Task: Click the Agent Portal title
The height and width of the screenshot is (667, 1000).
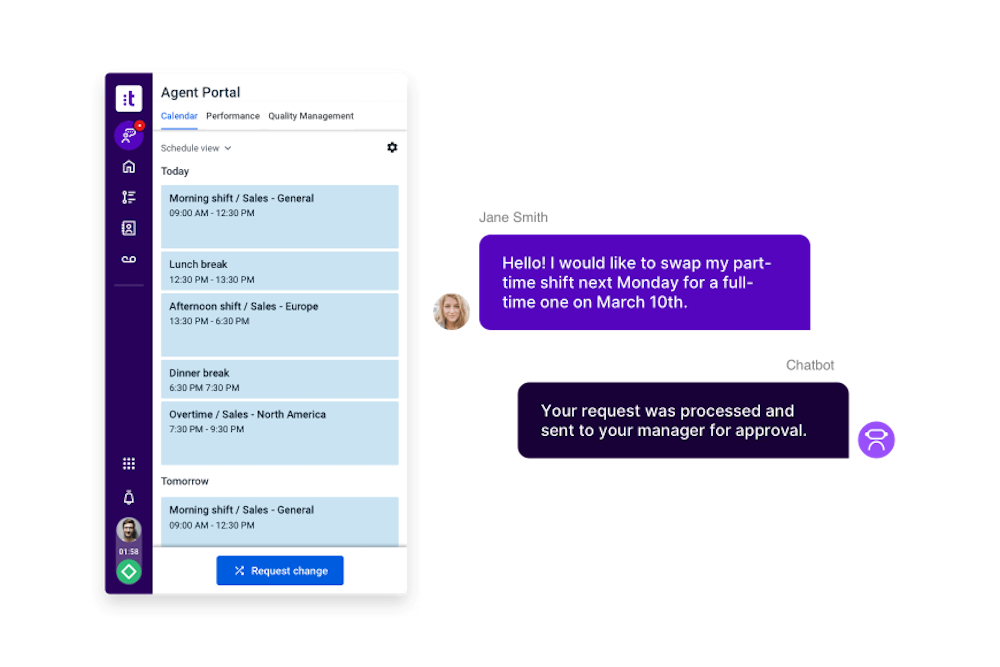Action: pyautogui.click(x=201, y=92)
